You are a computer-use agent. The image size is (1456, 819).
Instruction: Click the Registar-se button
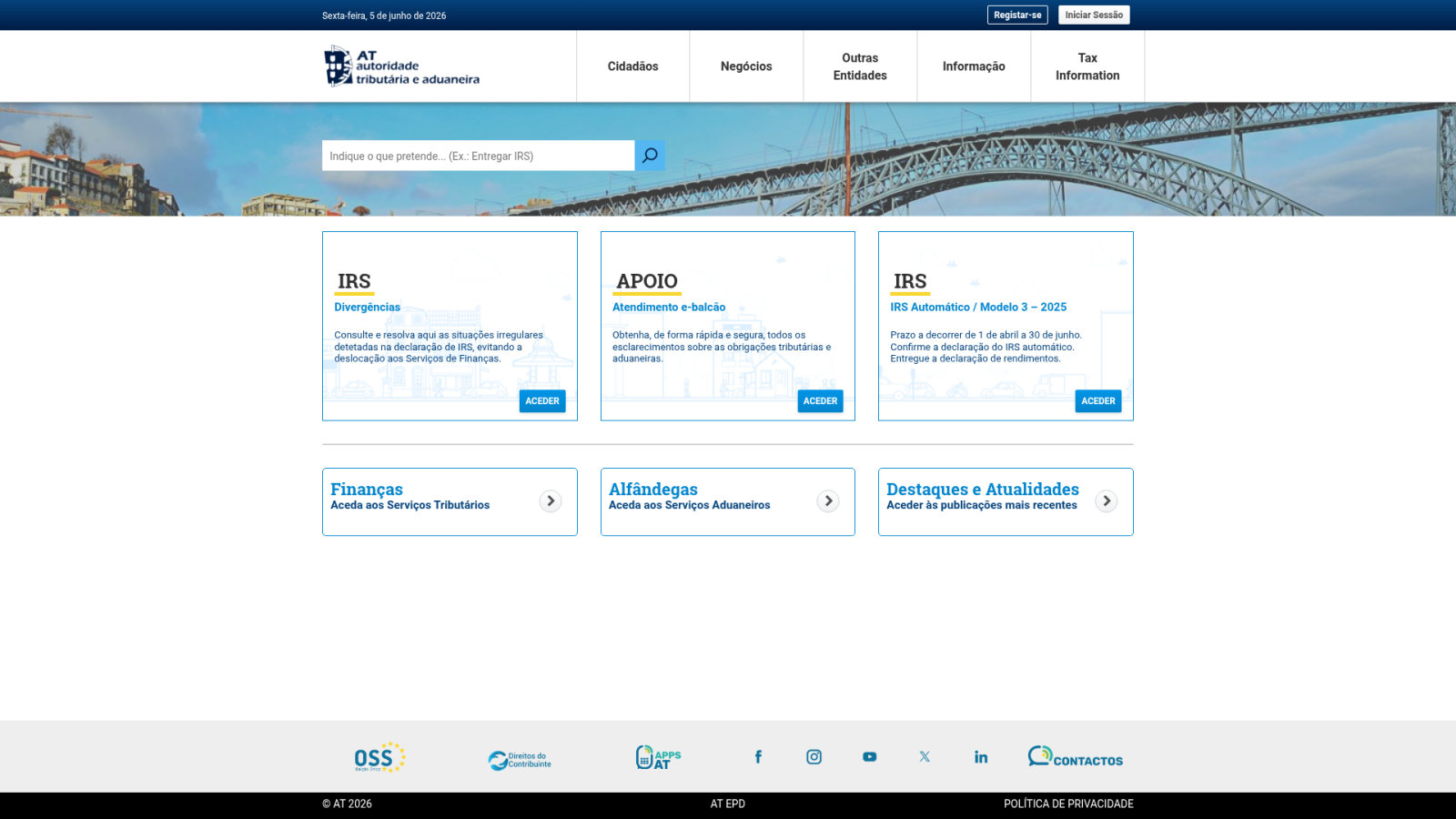(x=1017, y=15)
